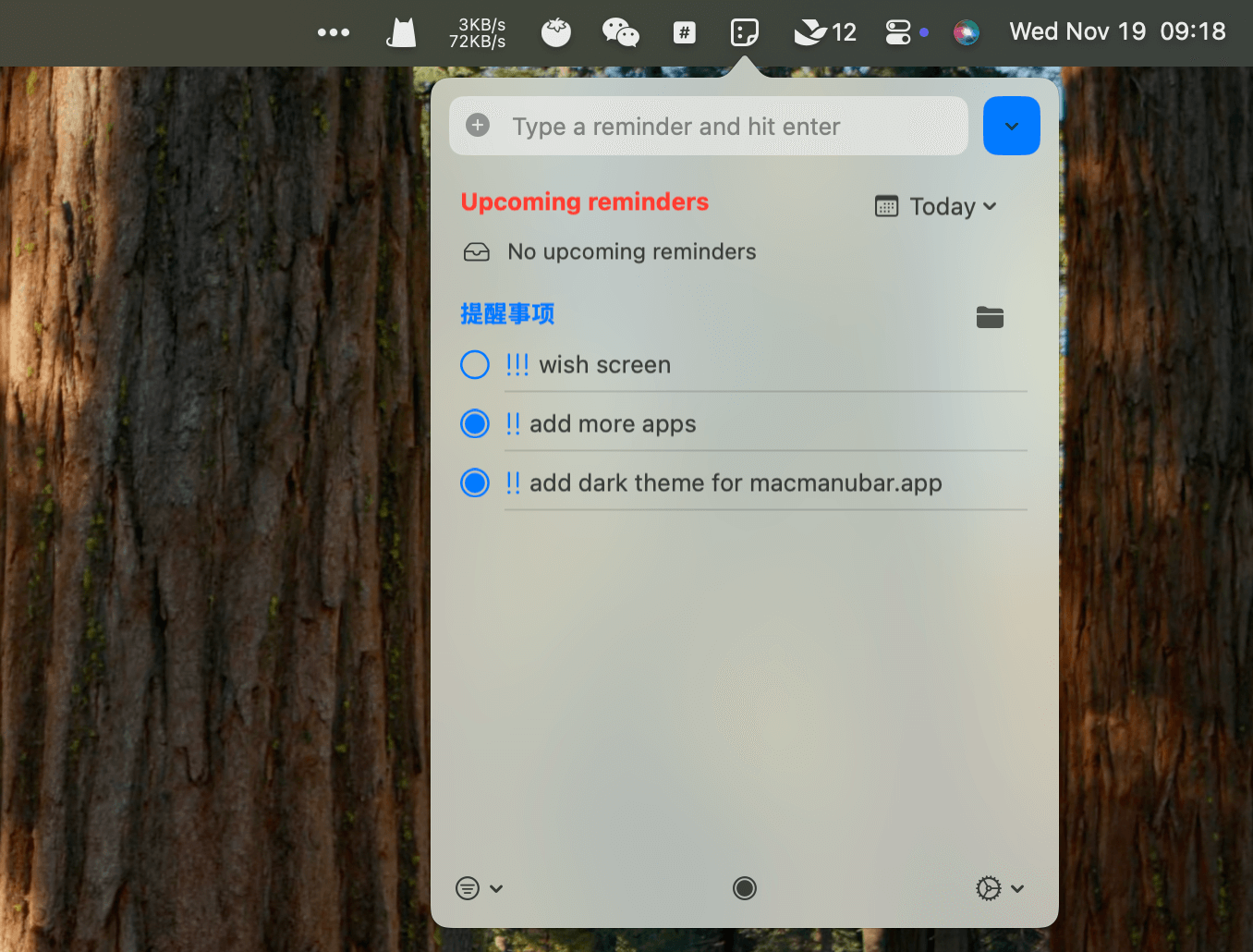Open the WeChat menu bar icon

[620, 32]
